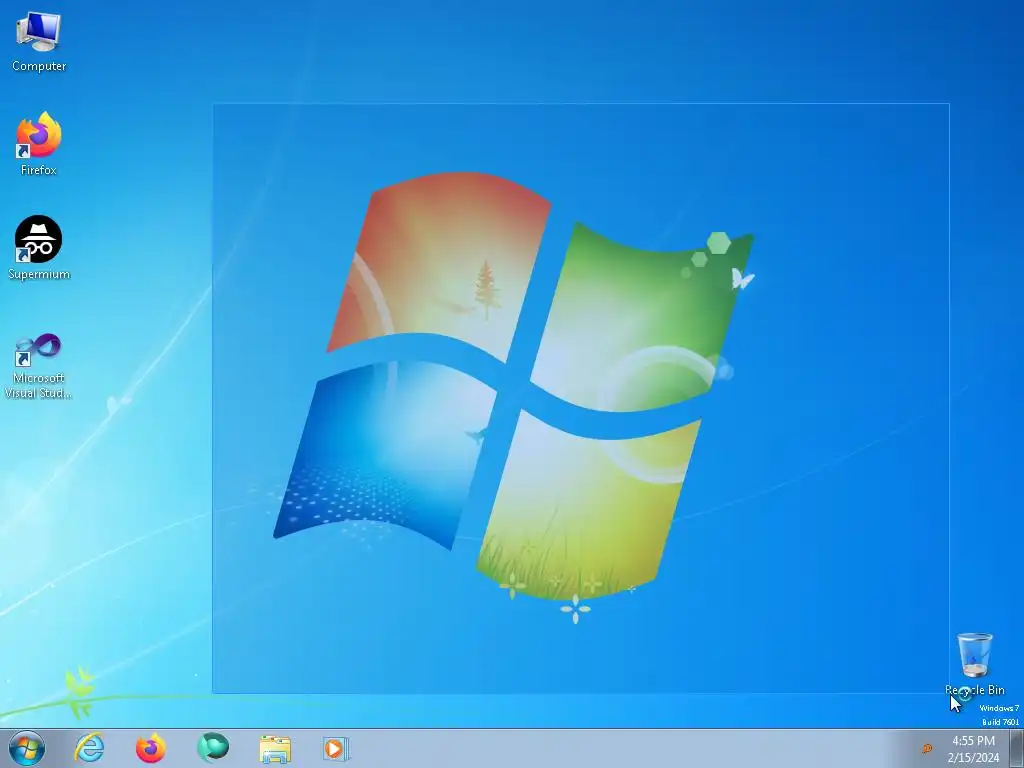
Task: Open the Start menu orb
Action: (27, 748)
